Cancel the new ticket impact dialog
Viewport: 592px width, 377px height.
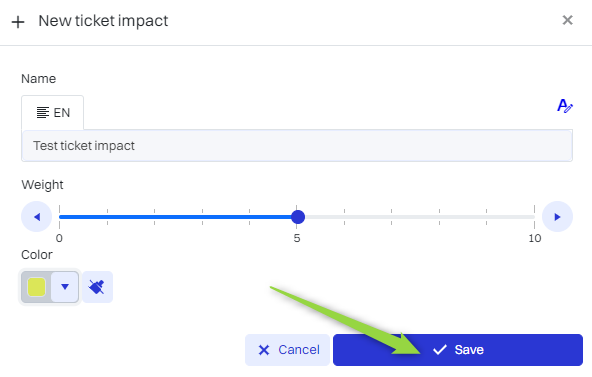pos(287,350)
